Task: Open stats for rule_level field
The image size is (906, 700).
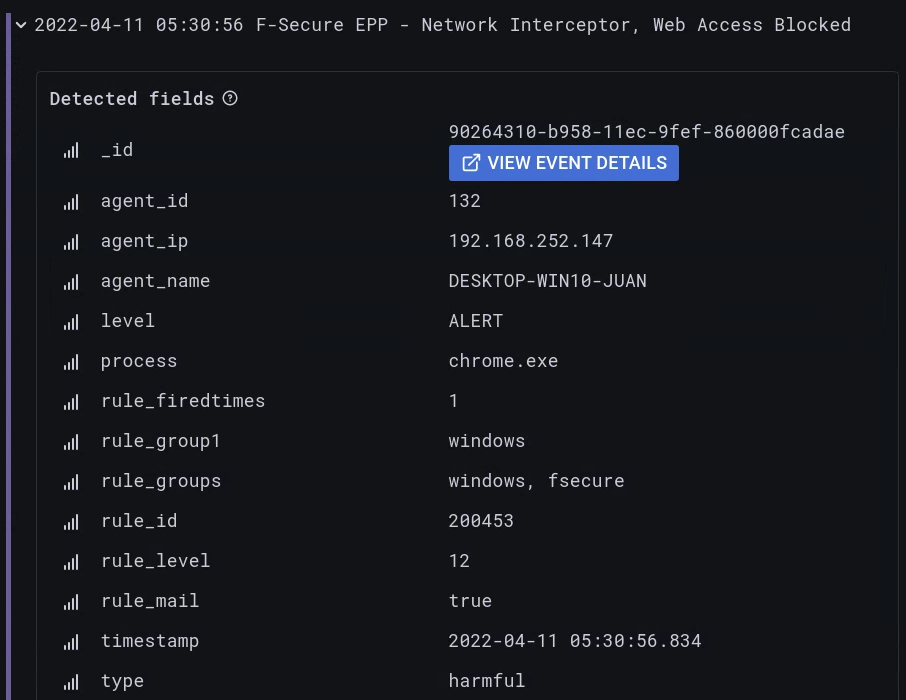Action: coord(71,562)
